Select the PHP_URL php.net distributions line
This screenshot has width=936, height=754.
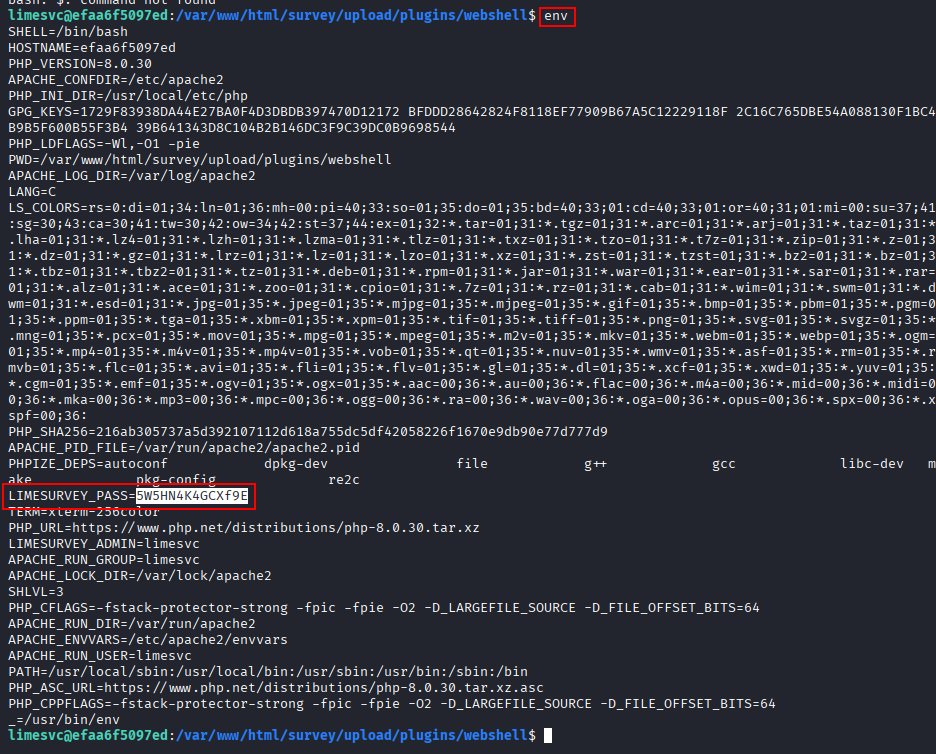(244, 528)
